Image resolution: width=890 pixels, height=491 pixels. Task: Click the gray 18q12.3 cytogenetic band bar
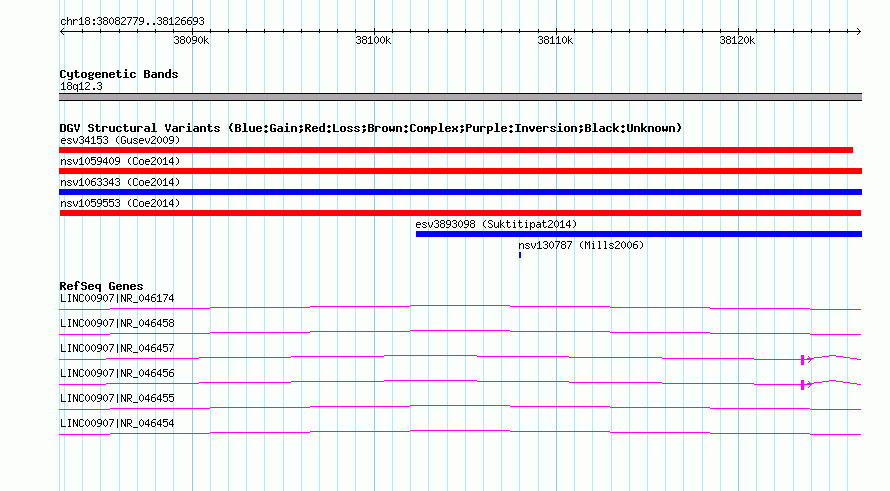(x=460, y=97)
